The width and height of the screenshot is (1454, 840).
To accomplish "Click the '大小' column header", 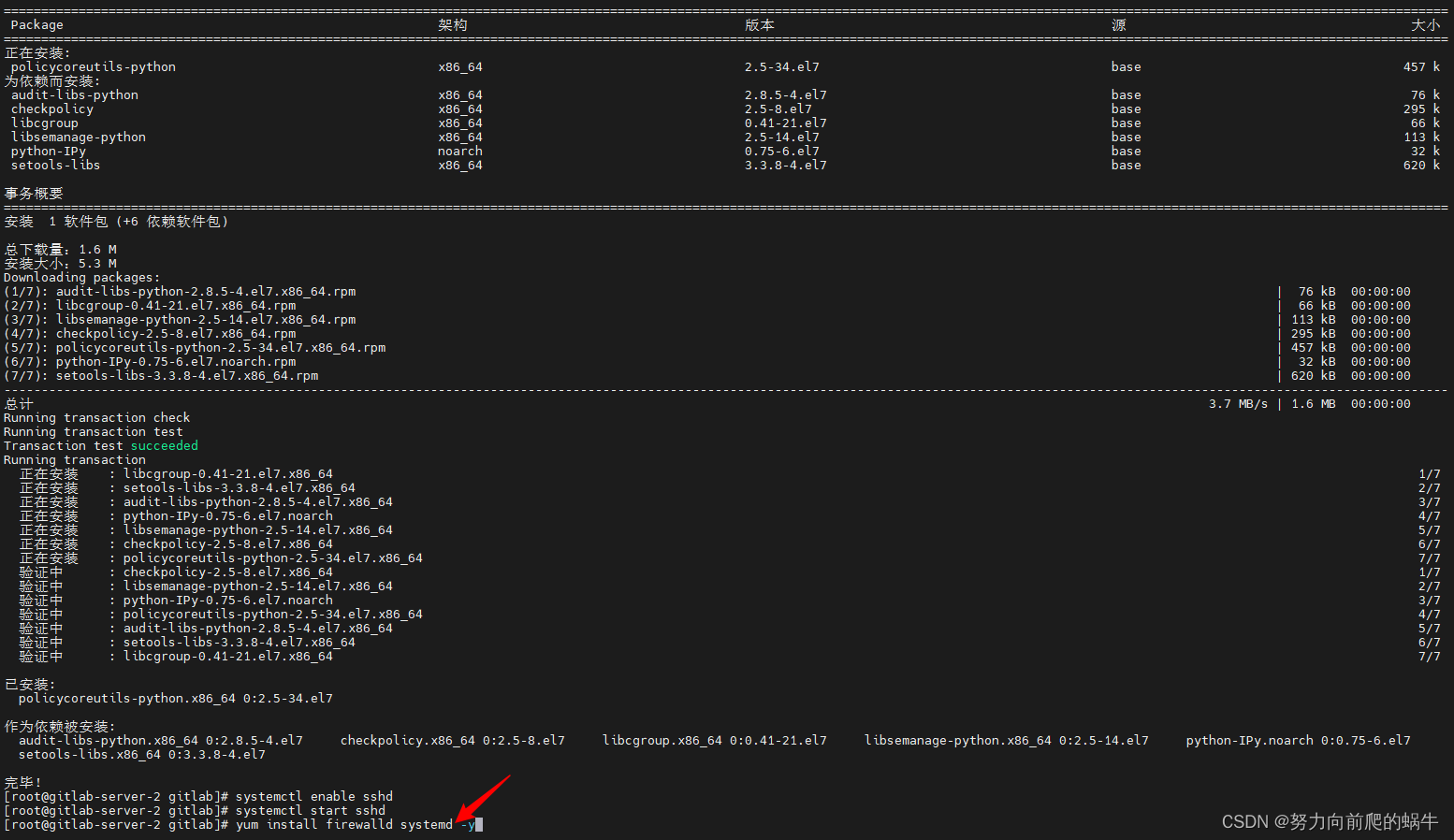I will click(1426, 25).
